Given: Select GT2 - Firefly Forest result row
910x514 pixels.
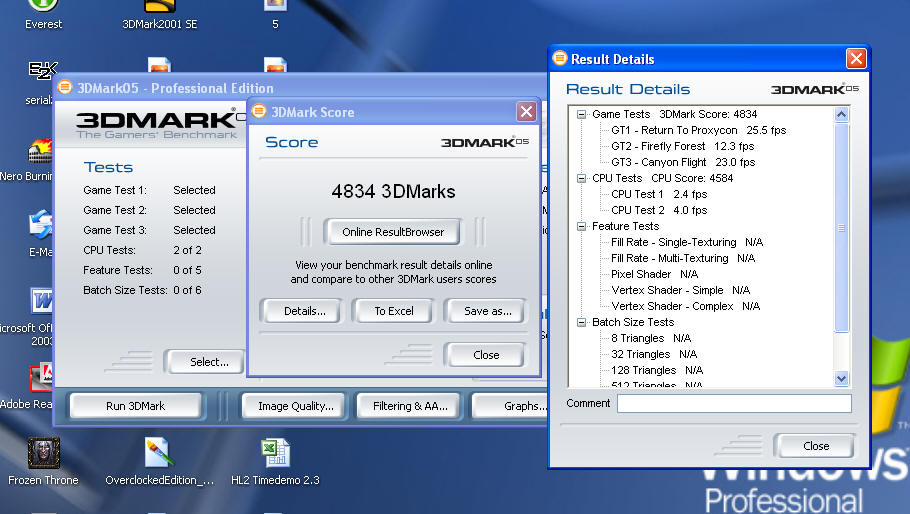Looking at the screenshot, I should (682, 146).
